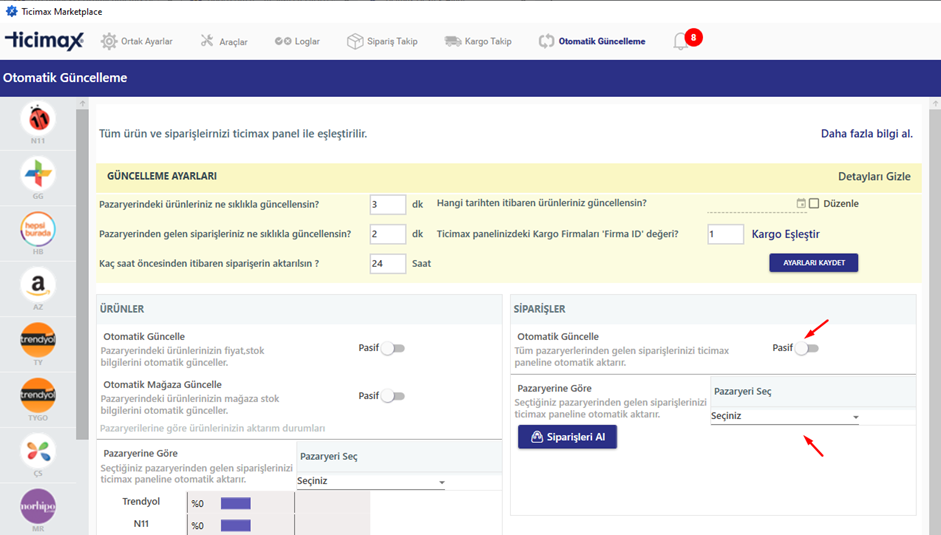The height and width of the screenshot is (535, 941).
Task: Toggle Ürünler Otomatik Güncelle switch
Action: [x=393, y=348]
